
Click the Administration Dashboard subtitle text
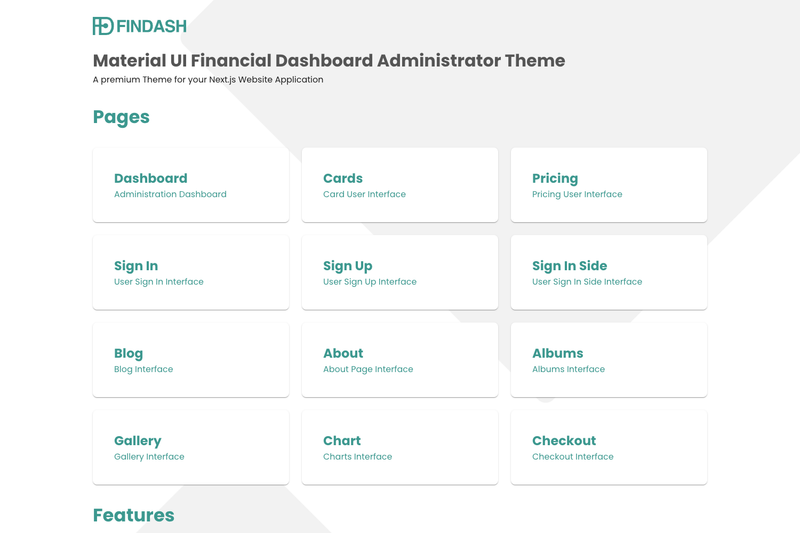click(x=170, y=194)
